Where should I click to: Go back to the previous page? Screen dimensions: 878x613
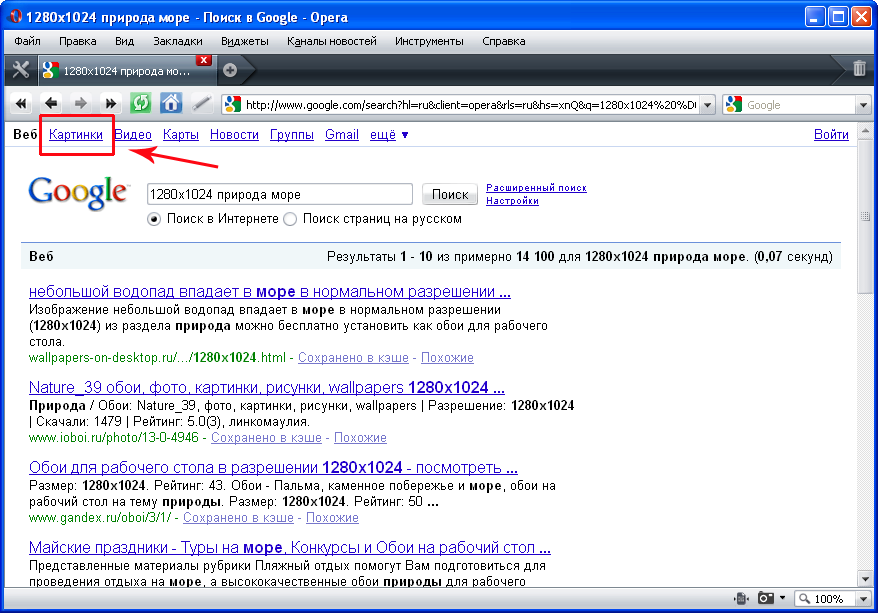tap(51, 104)
